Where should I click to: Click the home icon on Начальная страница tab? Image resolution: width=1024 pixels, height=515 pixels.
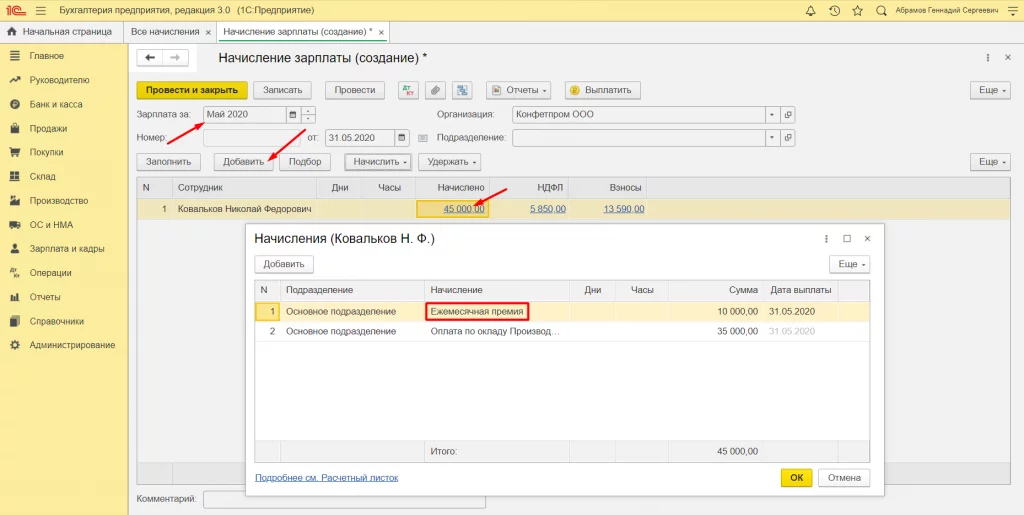(x=12, y=31)
